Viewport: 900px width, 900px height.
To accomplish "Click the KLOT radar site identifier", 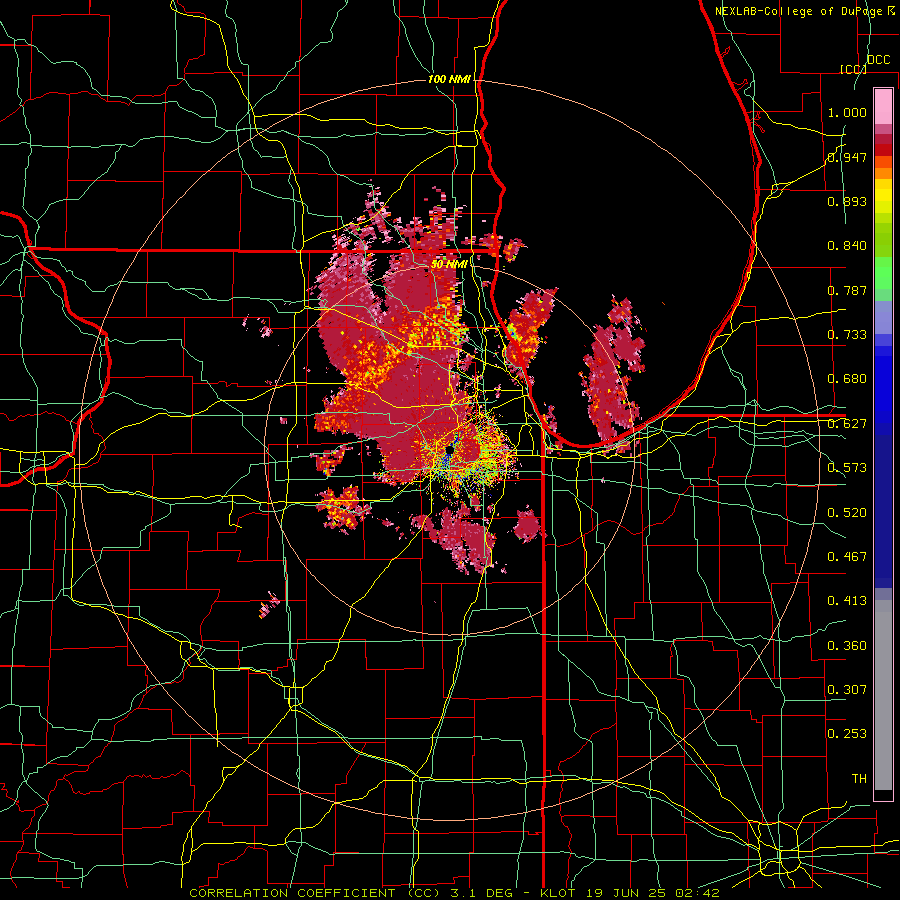I will pos(557,893).
